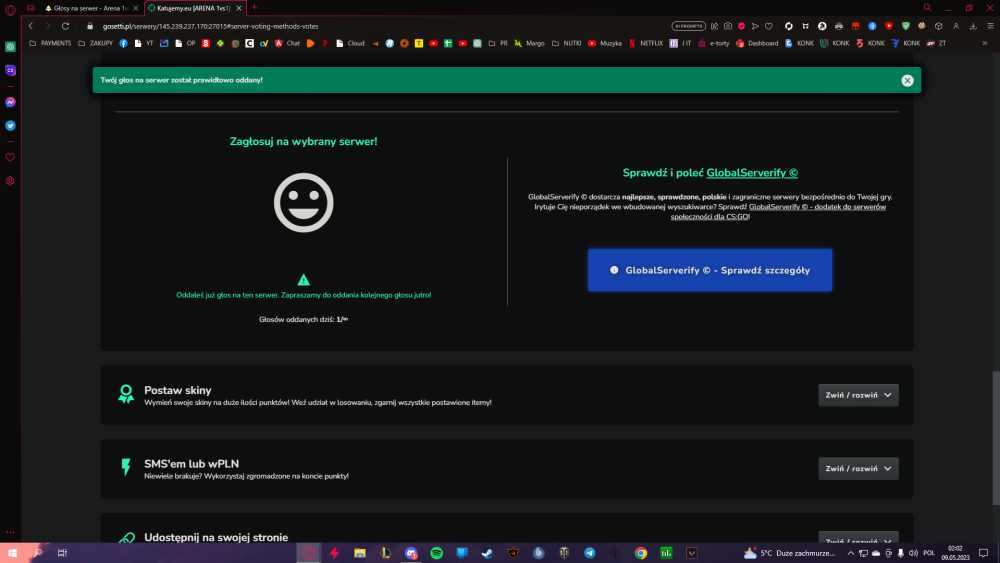
Task: Open the ZAKUPY bookmark folder
Action: 95,43
